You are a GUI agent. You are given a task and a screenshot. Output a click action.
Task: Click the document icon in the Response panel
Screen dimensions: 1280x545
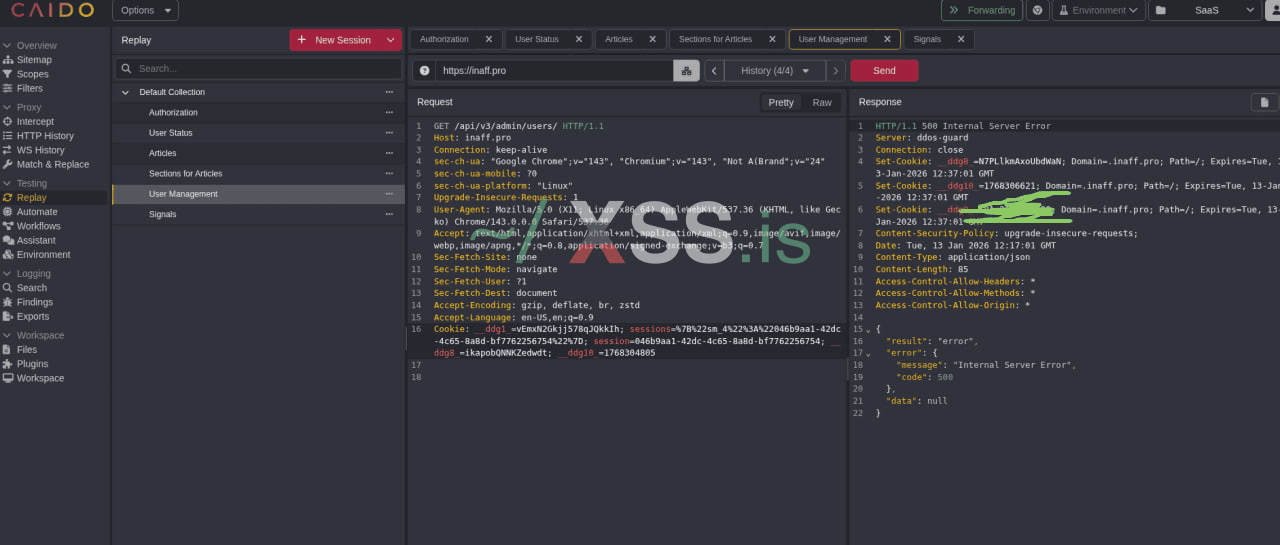tap(1264, 102)
